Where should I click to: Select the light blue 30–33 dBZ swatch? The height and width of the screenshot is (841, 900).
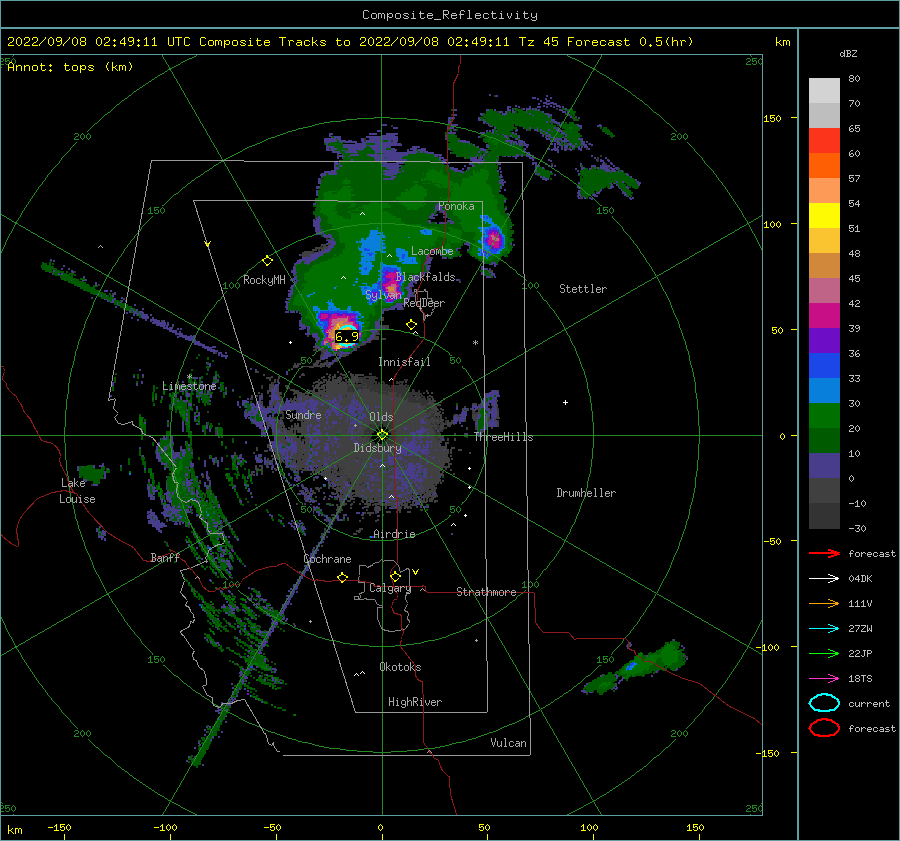(x=824, y=390)
